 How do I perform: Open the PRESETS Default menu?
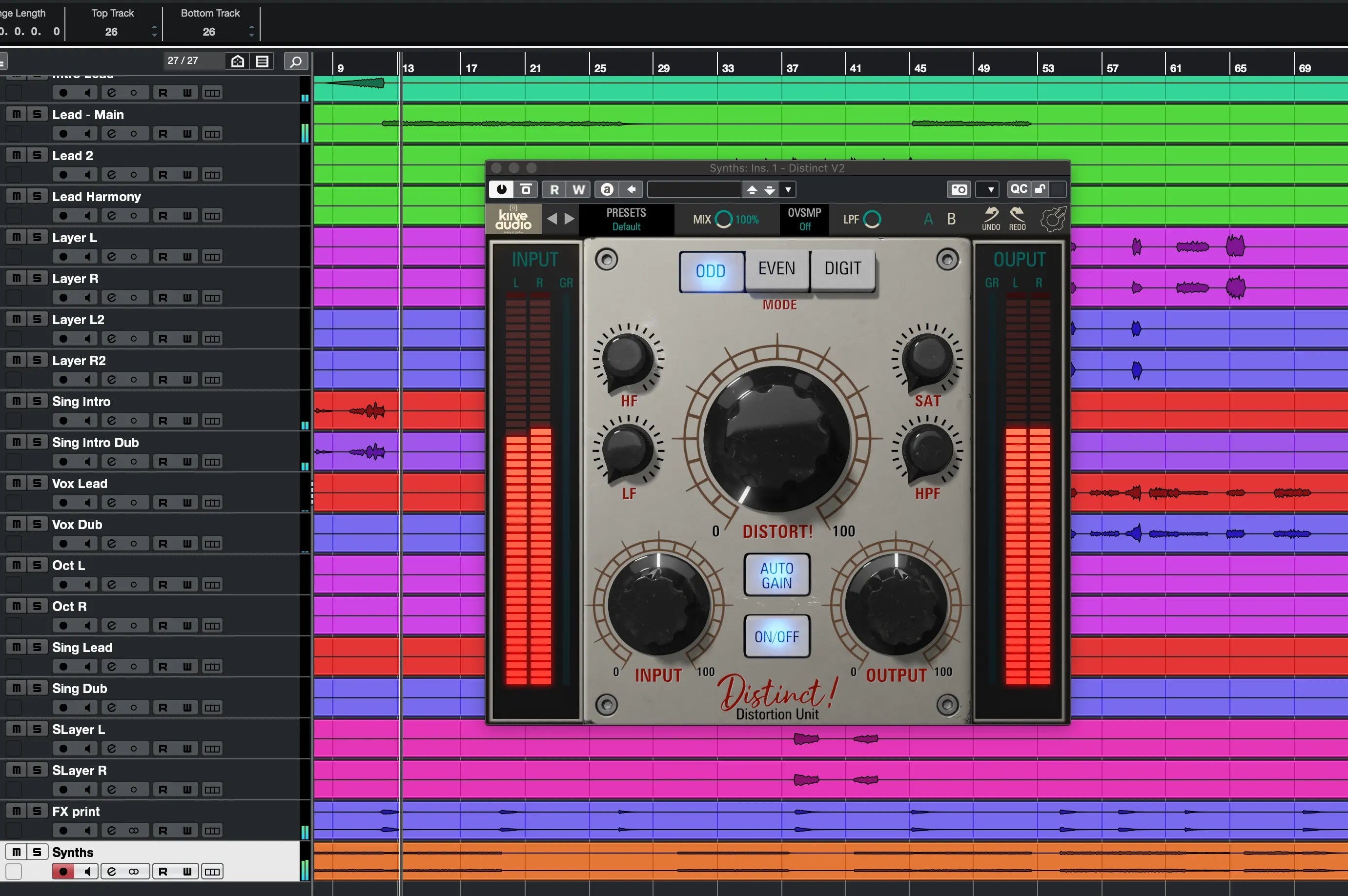click(x=626, y=220)
